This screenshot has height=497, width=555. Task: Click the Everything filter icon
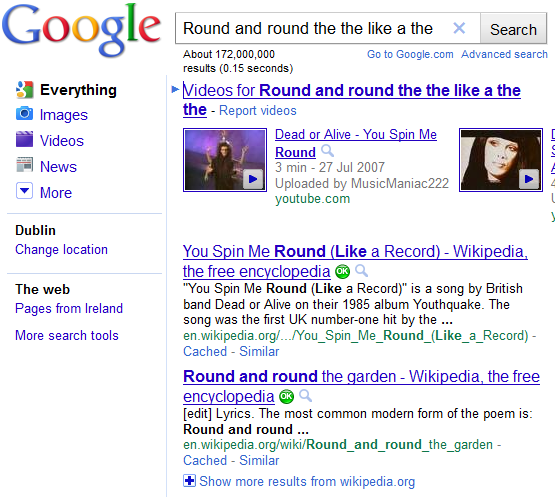(x=24, y=89)
